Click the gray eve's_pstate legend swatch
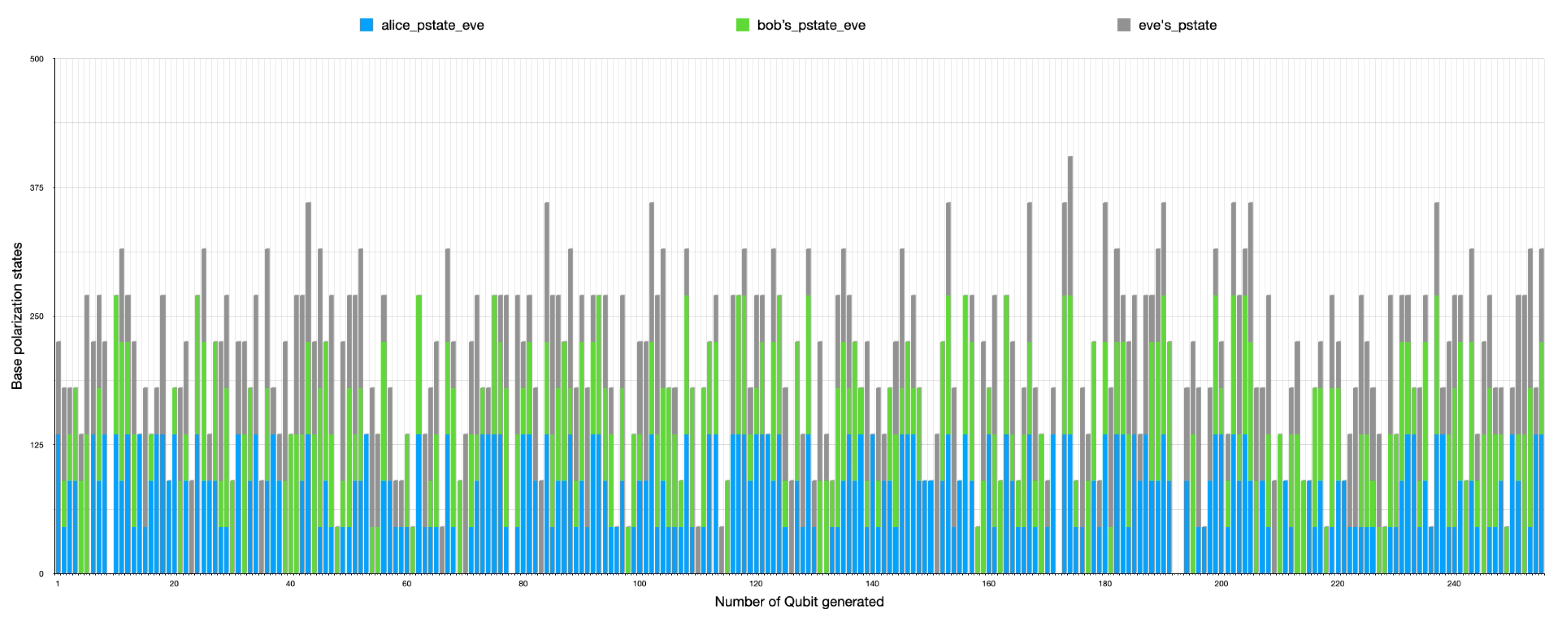 [1124, 25]
